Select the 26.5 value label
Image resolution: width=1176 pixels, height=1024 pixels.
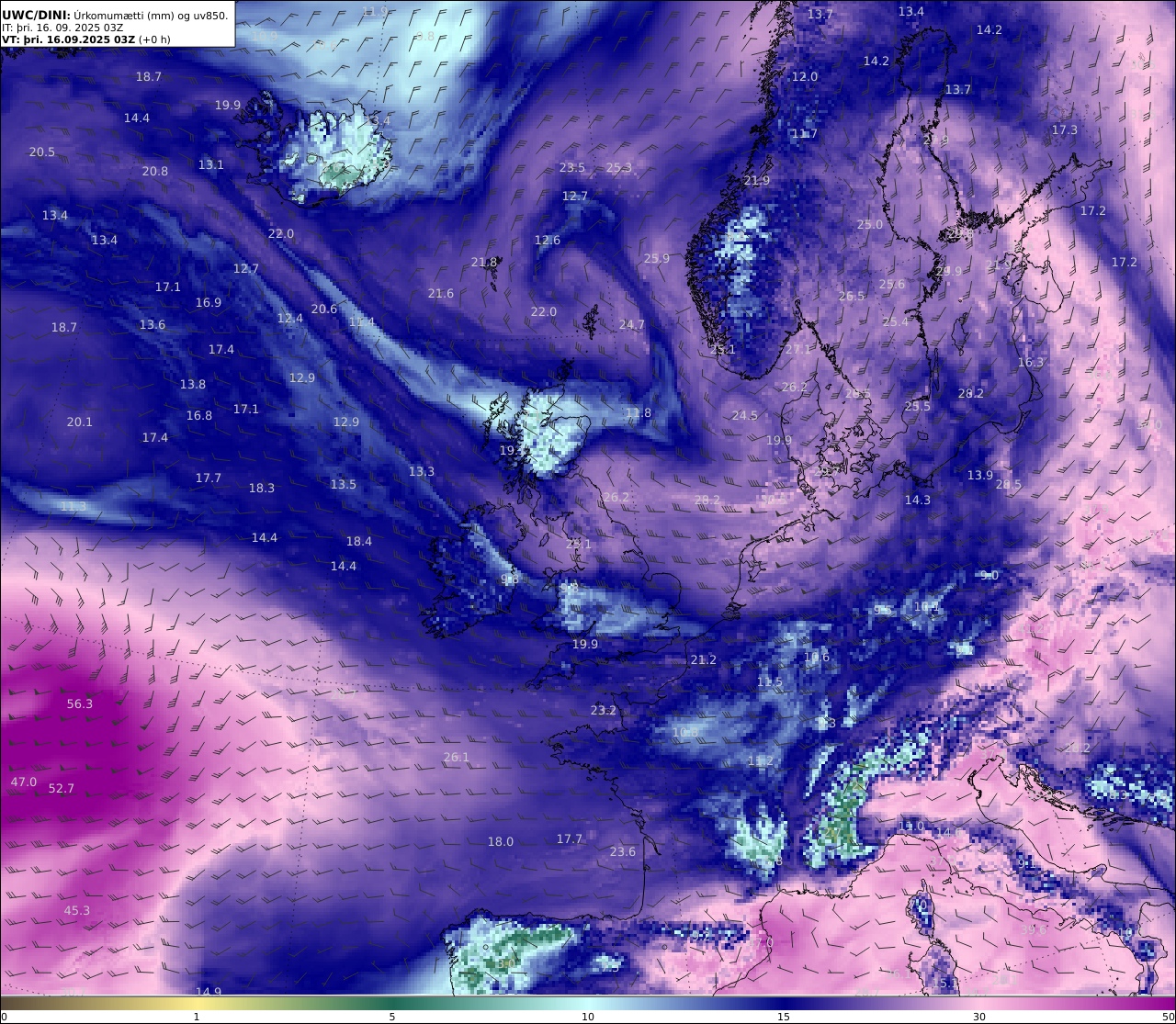(x=852, y=297)
